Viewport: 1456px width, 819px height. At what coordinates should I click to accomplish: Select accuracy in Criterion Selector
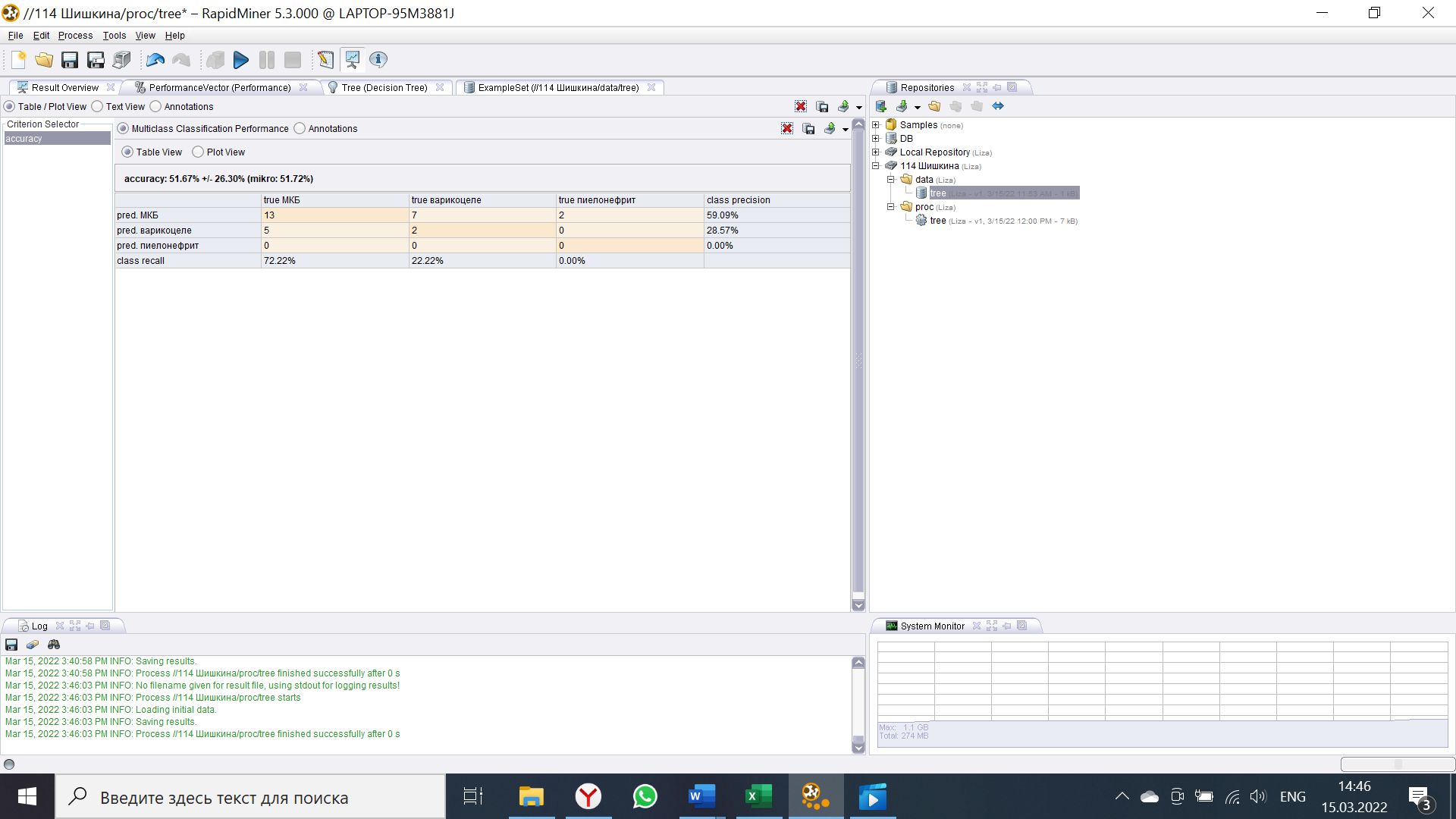(x=58, y=139)
